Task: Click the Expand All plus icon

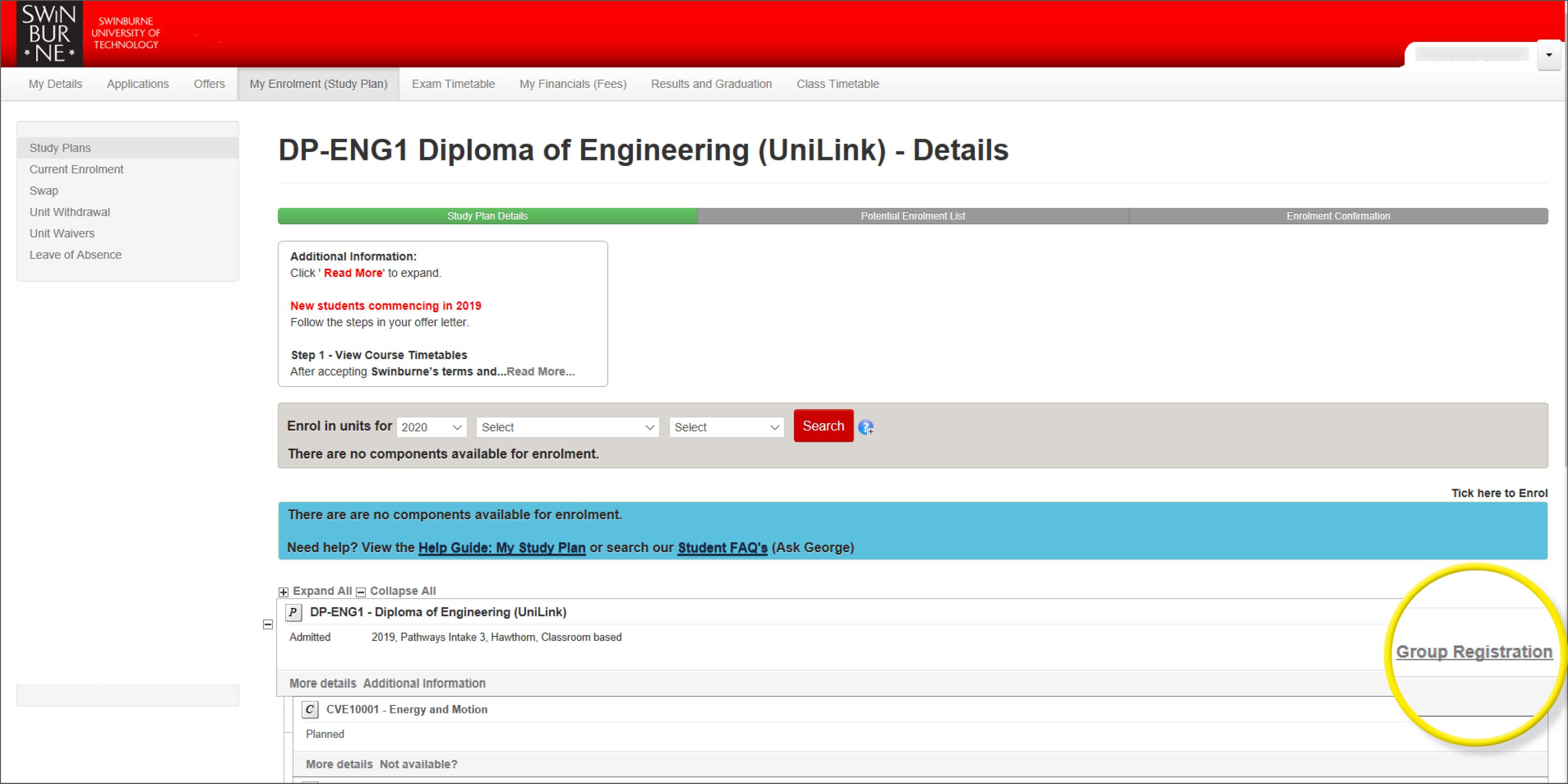Action: pos(284,592)
